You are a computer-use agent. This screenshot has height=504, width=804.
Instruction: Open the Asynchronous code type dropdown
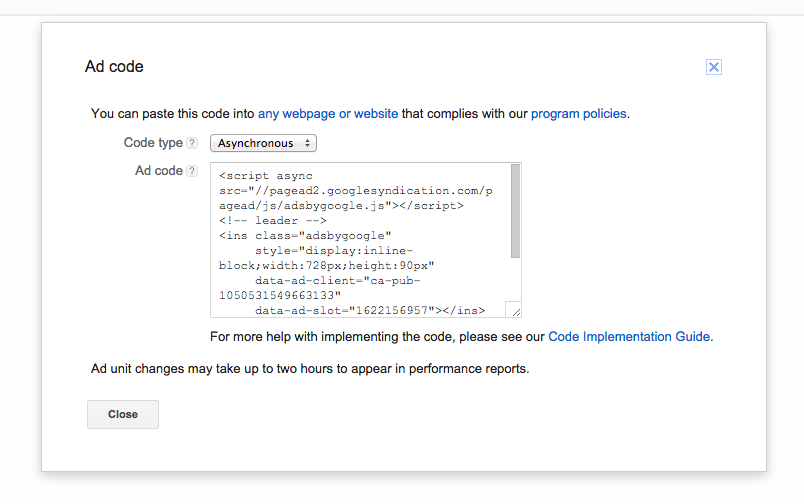pos(263,143)
